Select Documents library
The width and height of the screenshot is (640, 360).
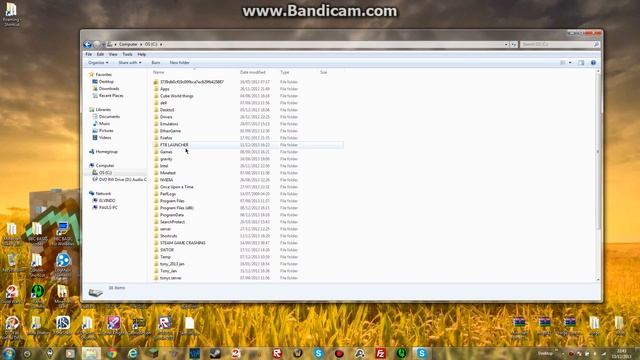[x=109, y=117]
